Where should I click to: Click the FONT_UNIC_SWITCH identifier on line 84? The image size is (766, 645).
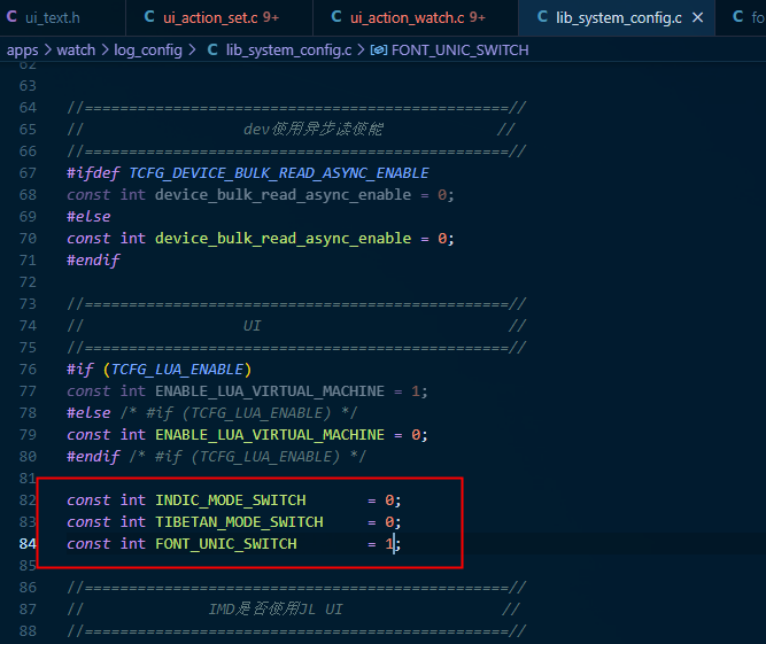(x=226, y=544)
